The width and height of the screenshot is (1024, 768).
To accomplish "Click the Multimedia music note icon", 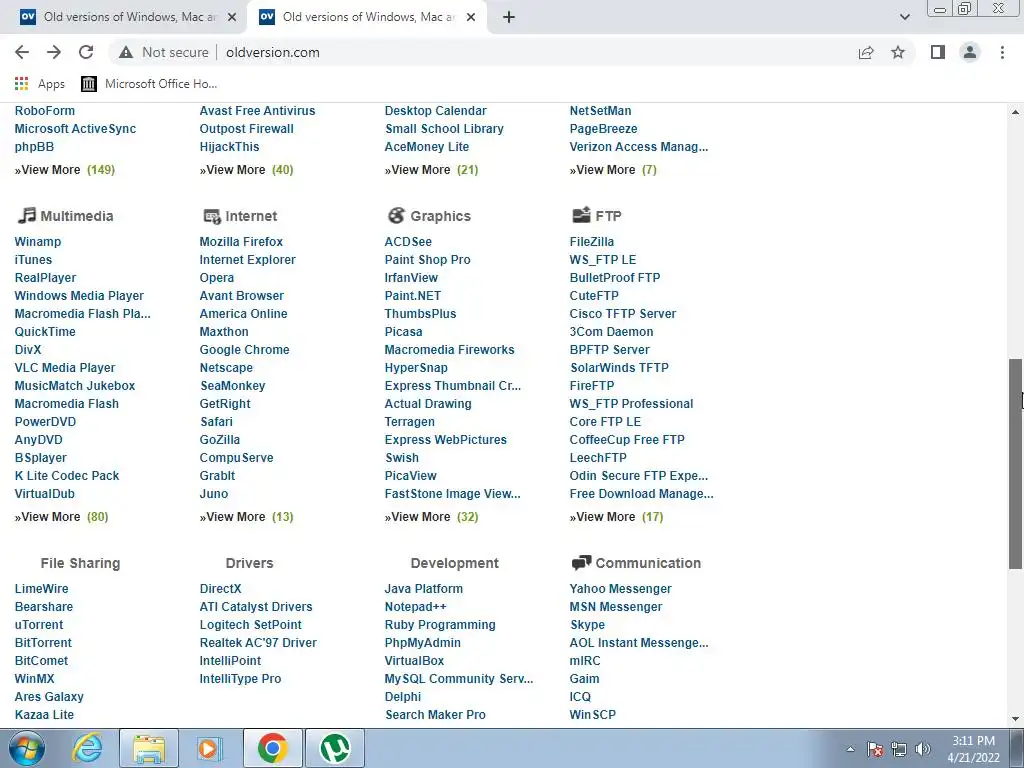I will 26,215.
